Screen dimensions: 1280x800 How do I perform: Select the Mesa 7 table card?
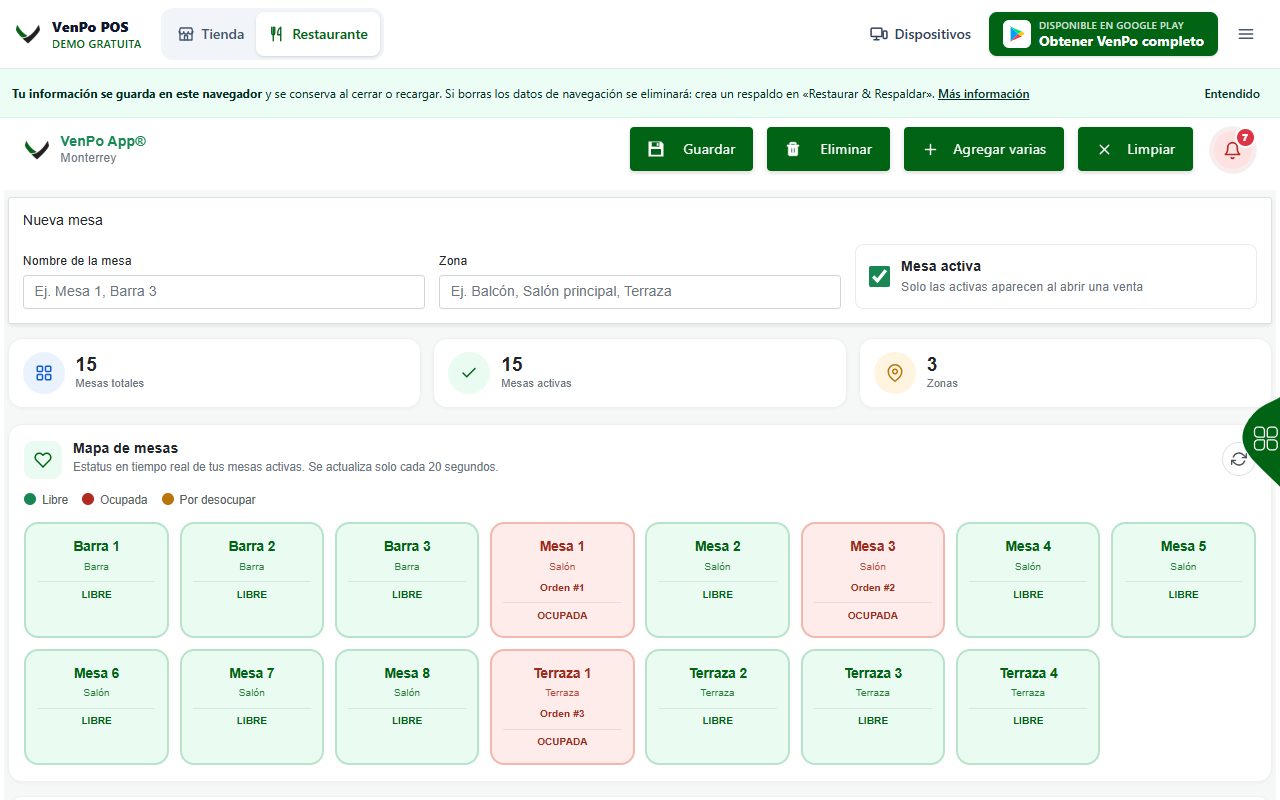tap(252, 707)
